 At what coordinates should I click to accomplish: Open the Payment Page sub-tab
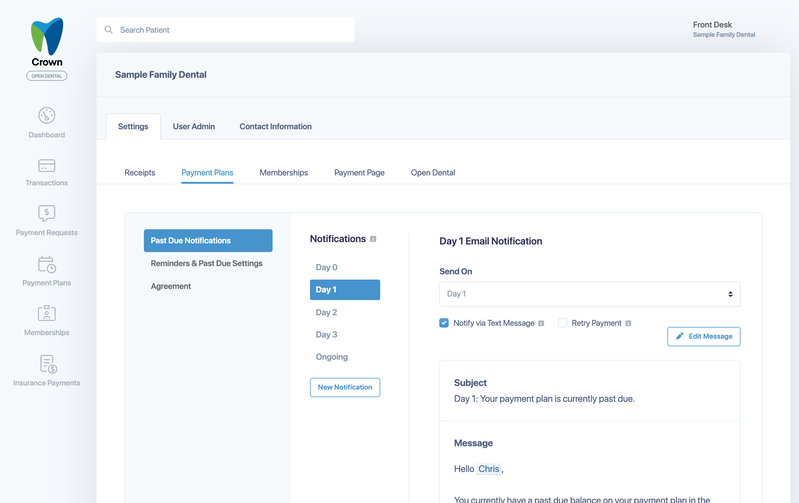(x=359, y=173)
